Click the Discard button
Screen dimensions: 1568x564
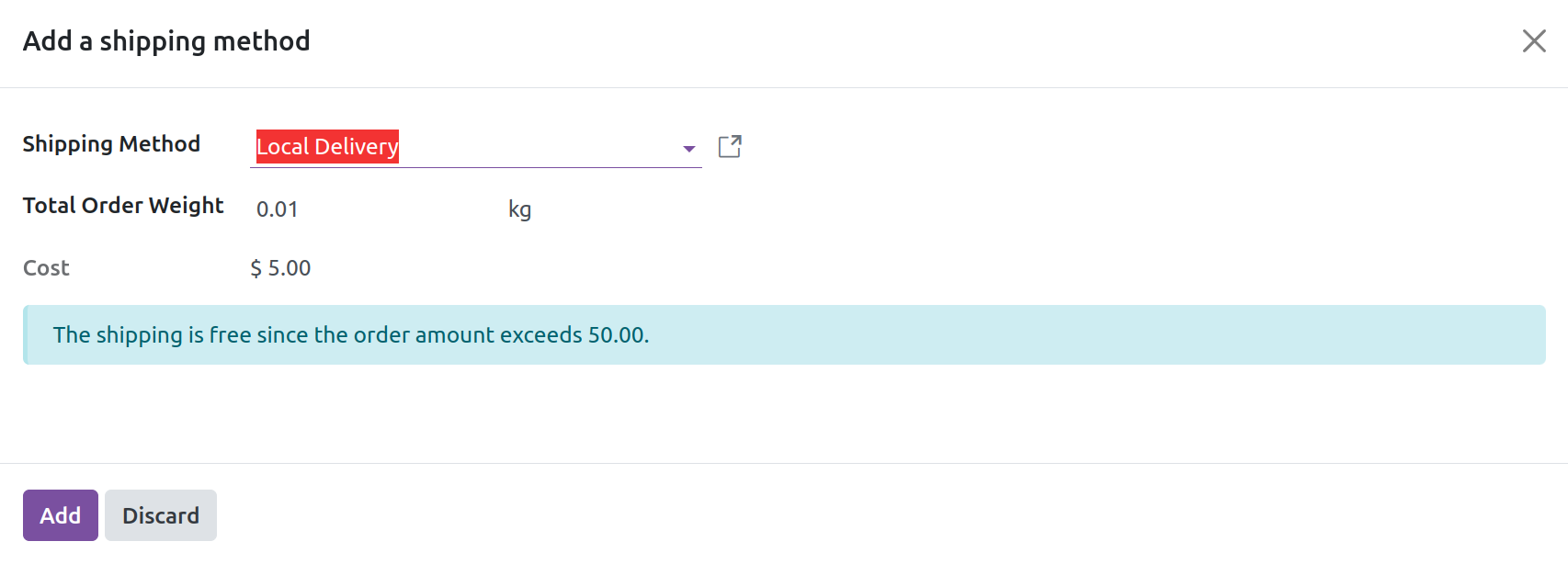click(x=161, y=515)
